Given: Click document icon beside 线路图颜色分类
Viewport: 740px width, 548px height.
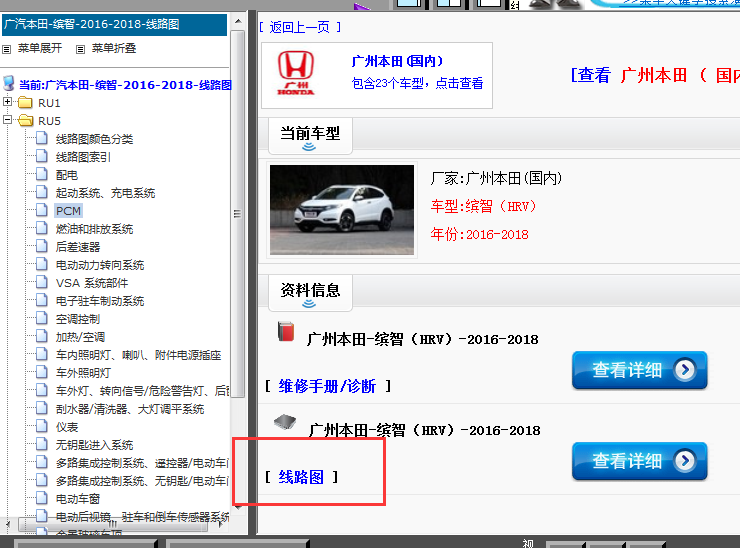Looking at the screenshot, I should point(42,138).
